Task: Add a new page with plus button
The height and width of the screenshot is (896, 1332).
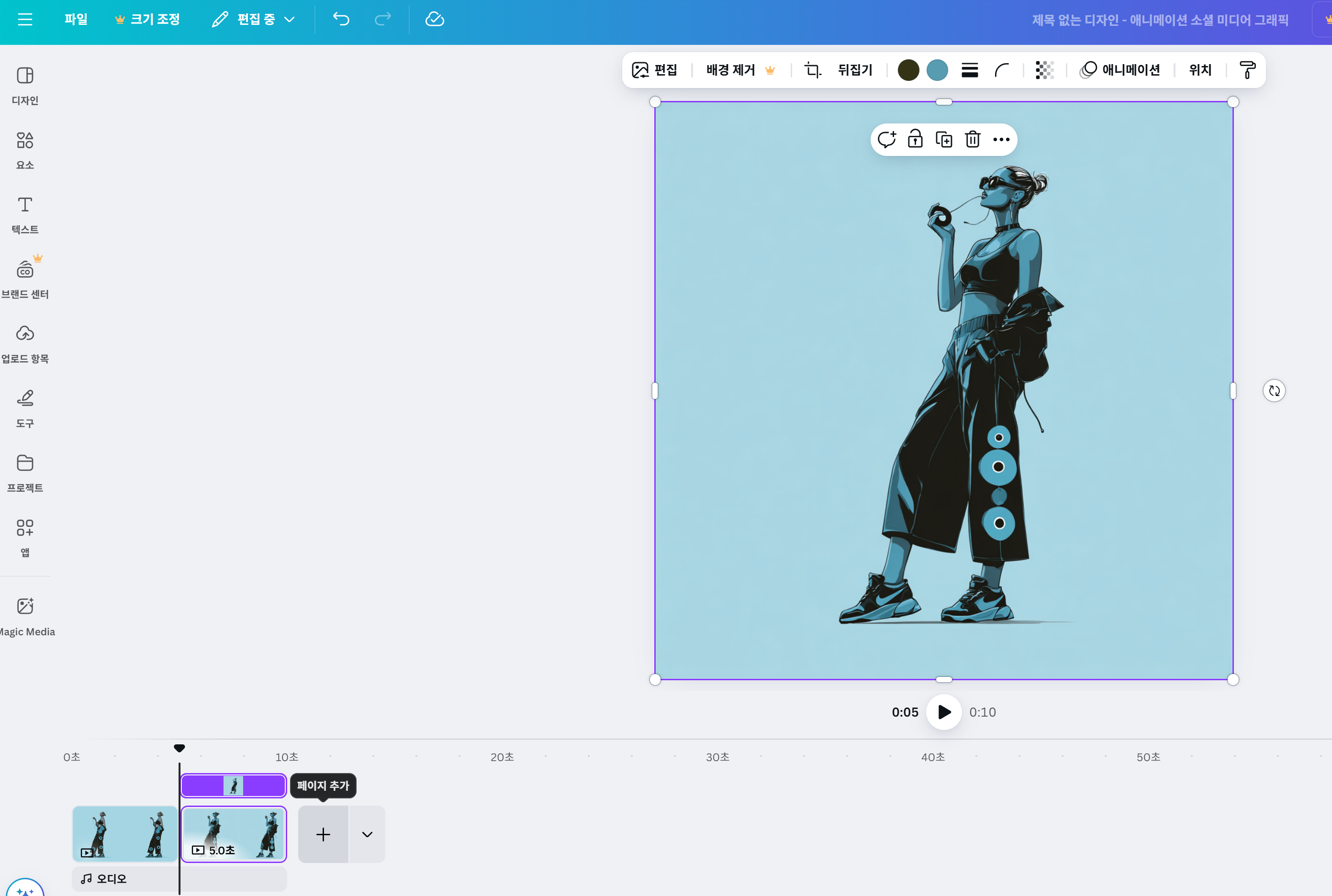Action: [323, 834]
